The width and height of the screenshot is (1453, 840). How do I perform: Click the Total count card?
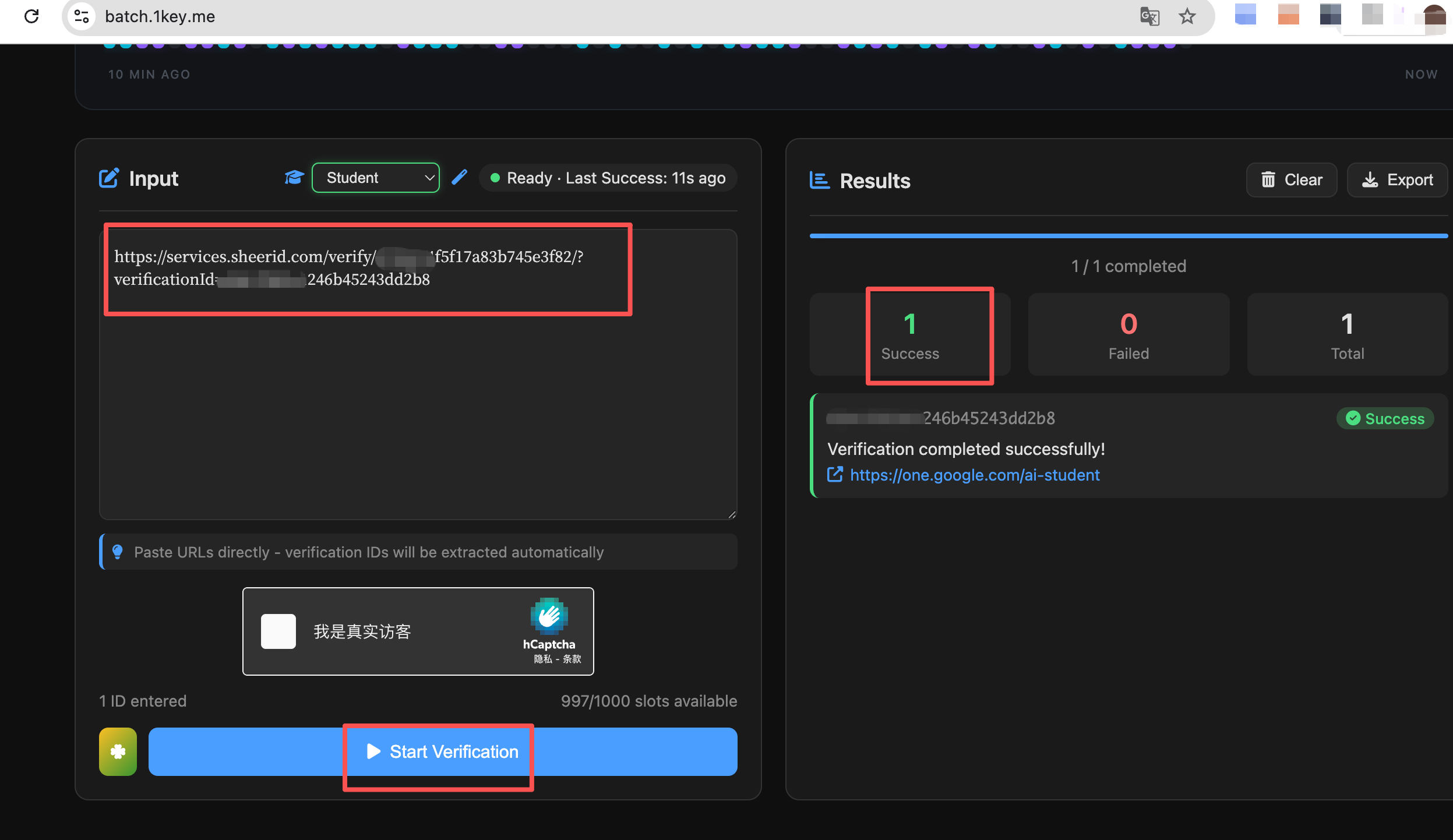[x=1348, y=334]
